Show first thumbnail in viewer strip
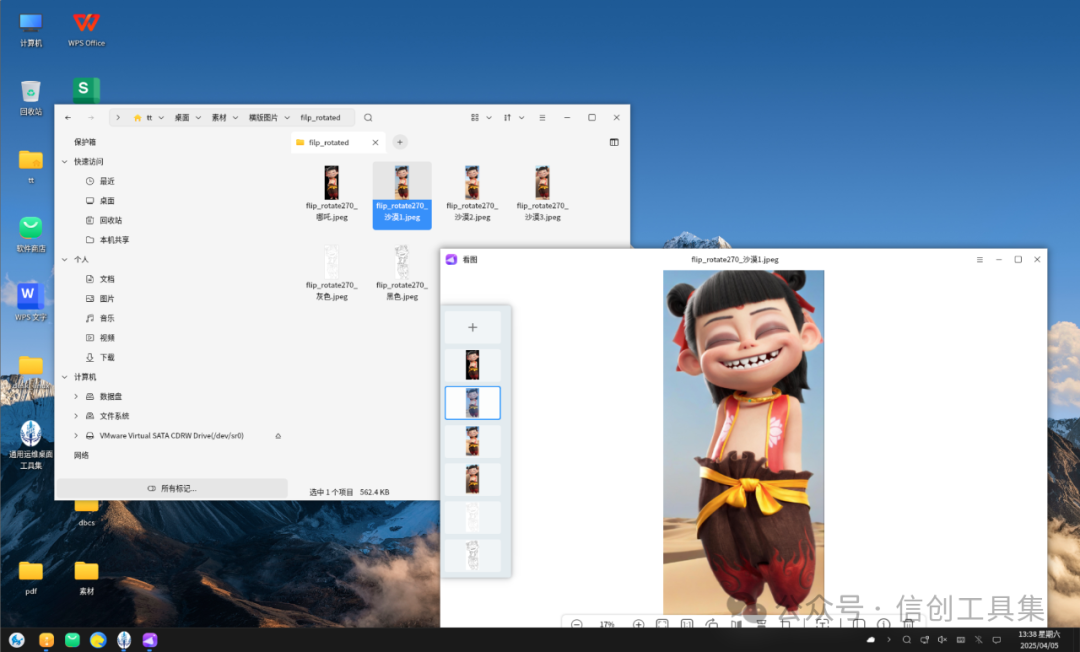The height and width of the screenshot is (652, 1080). pyautogui.click(x=472, y=365)
